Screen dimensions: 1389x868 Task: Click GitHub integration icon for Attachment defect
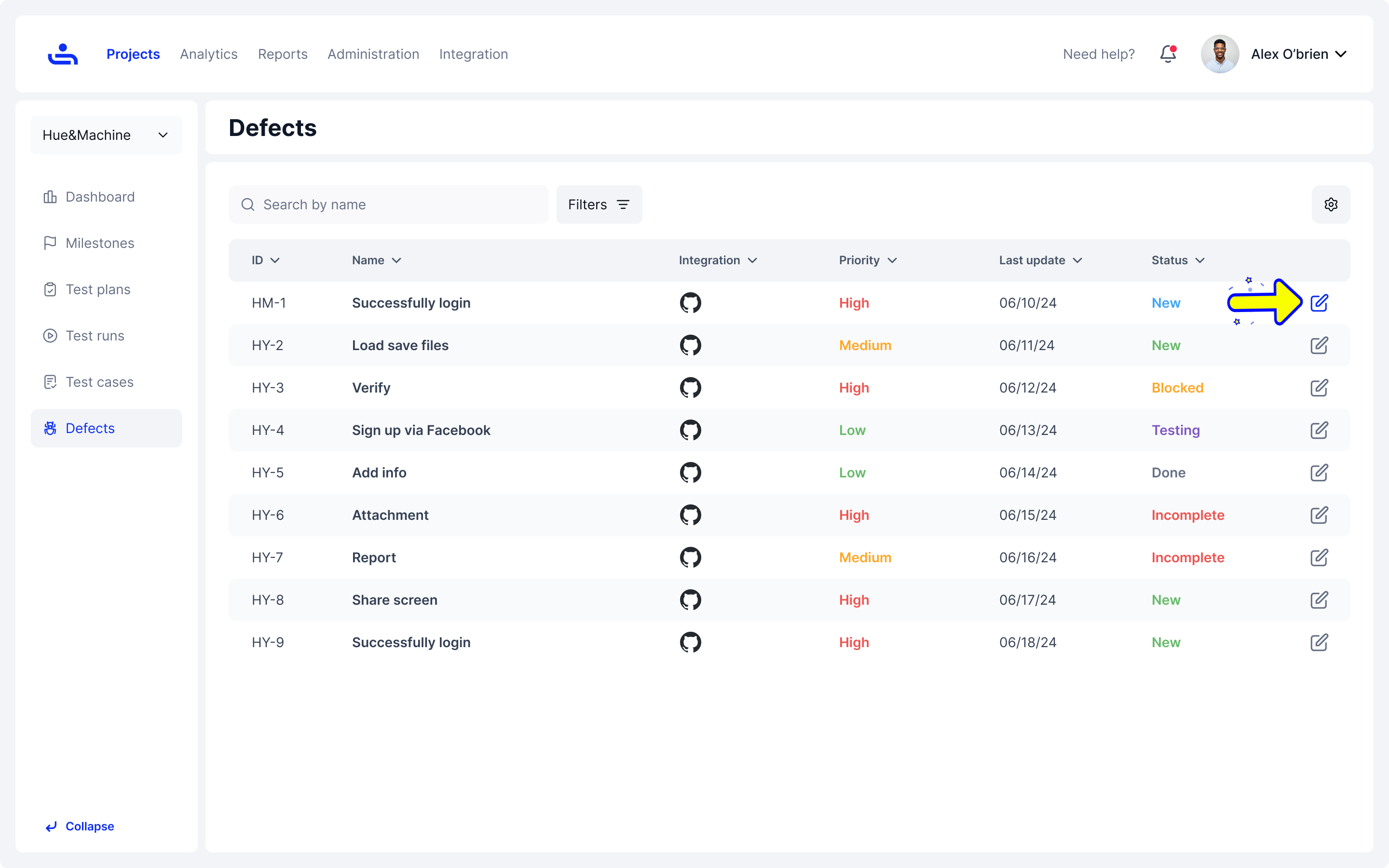pyautogui.click(x=690, y=515)
